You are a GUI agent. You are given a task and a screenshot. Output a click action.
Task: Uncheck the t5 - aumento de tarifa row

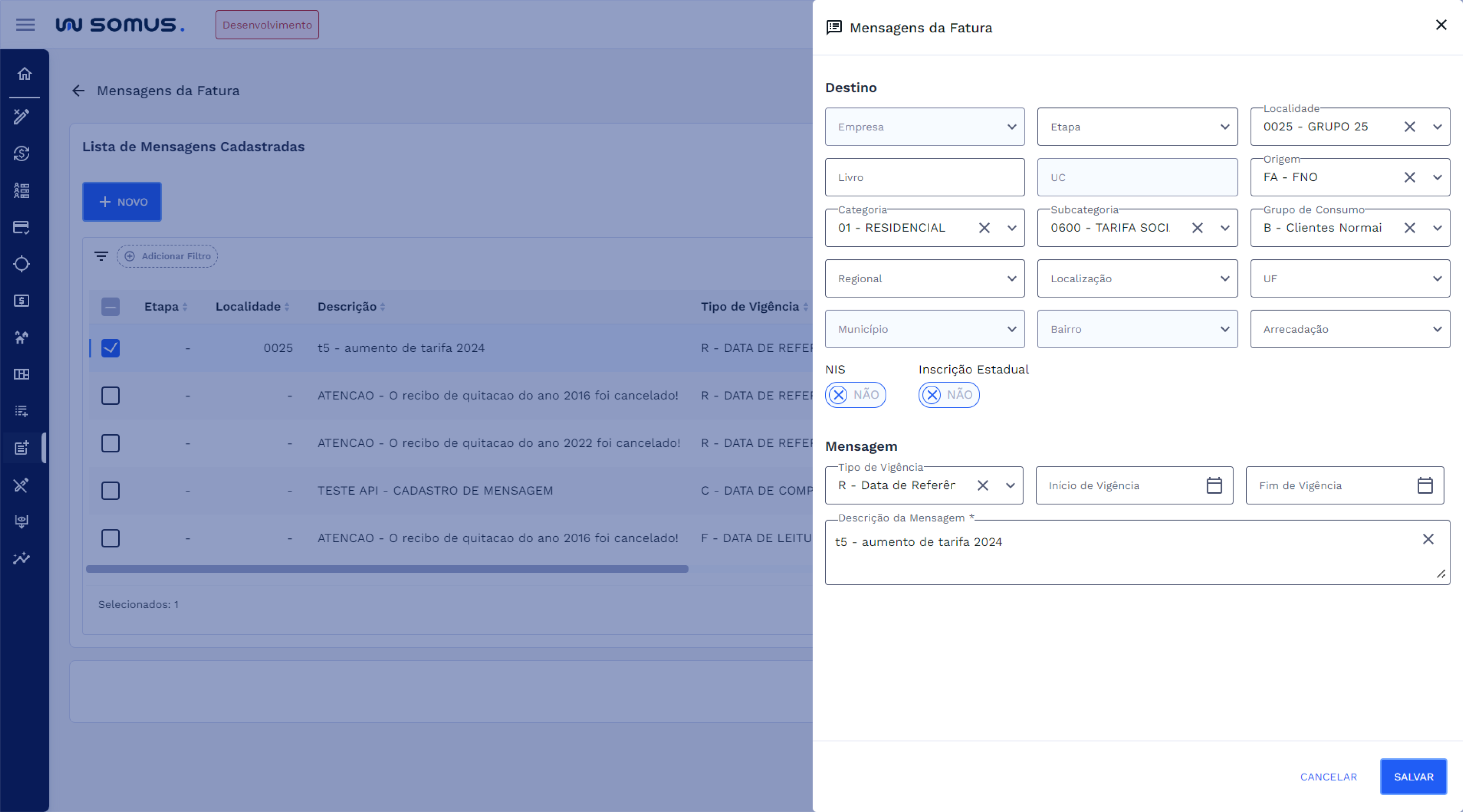110,348
